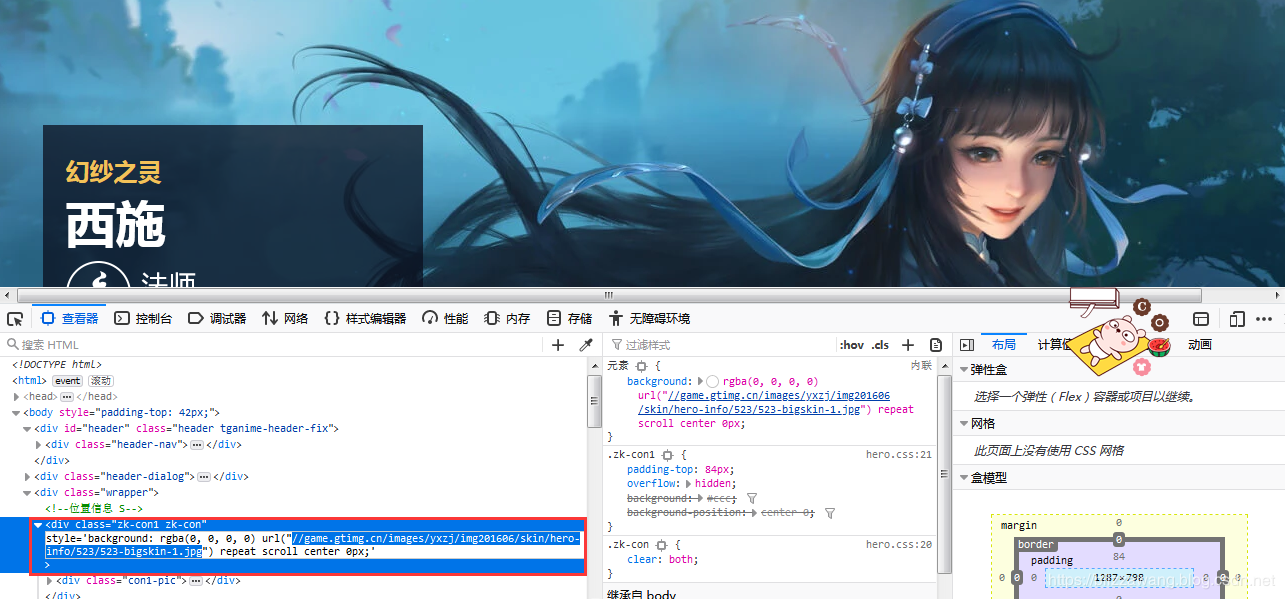
Task: Collapse the body element node
Action: pyautogui.click(x=16, y=413)
